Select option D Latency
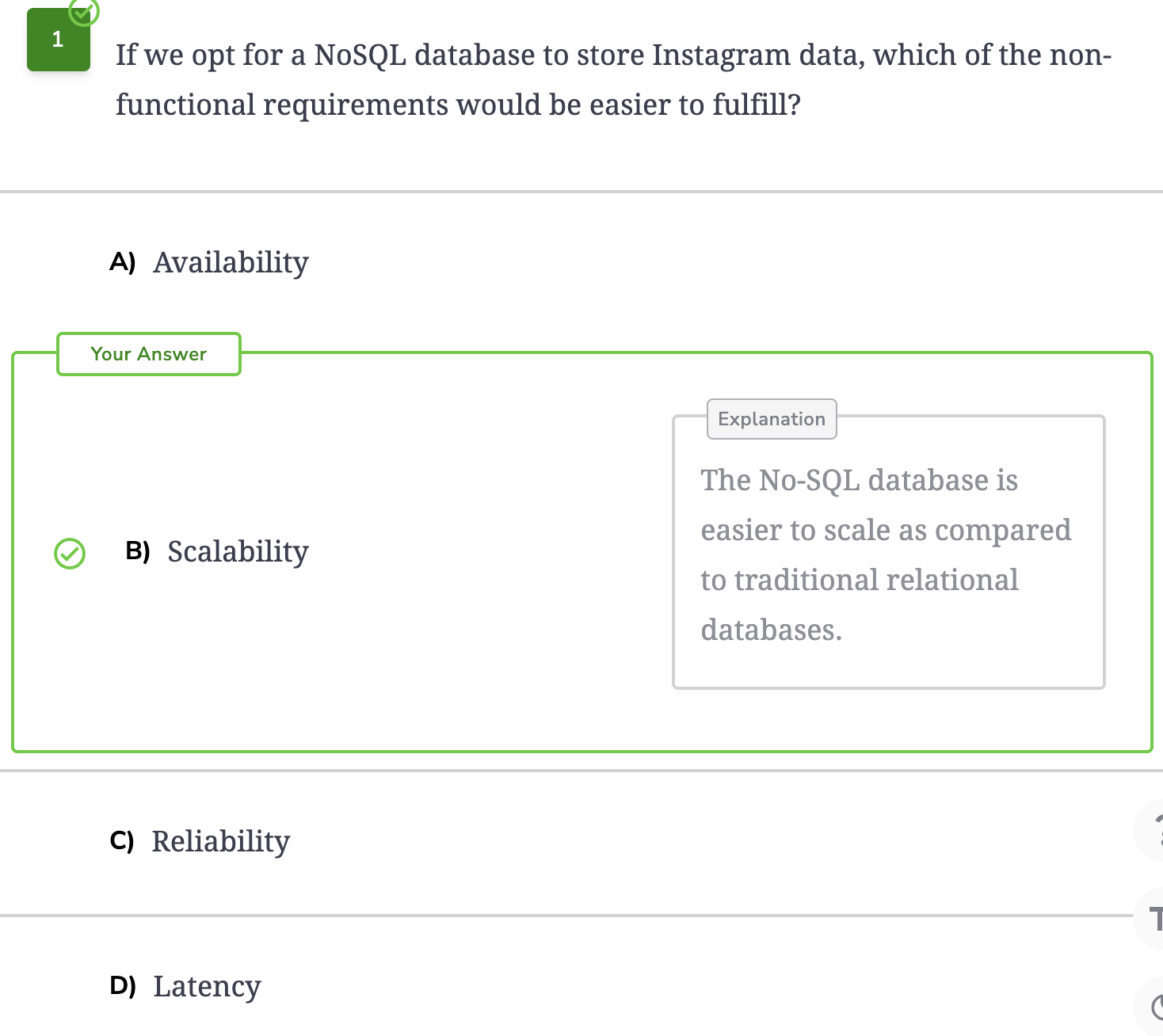The height and width of the screenshot is (1036, 1163). tap(185, 986)
